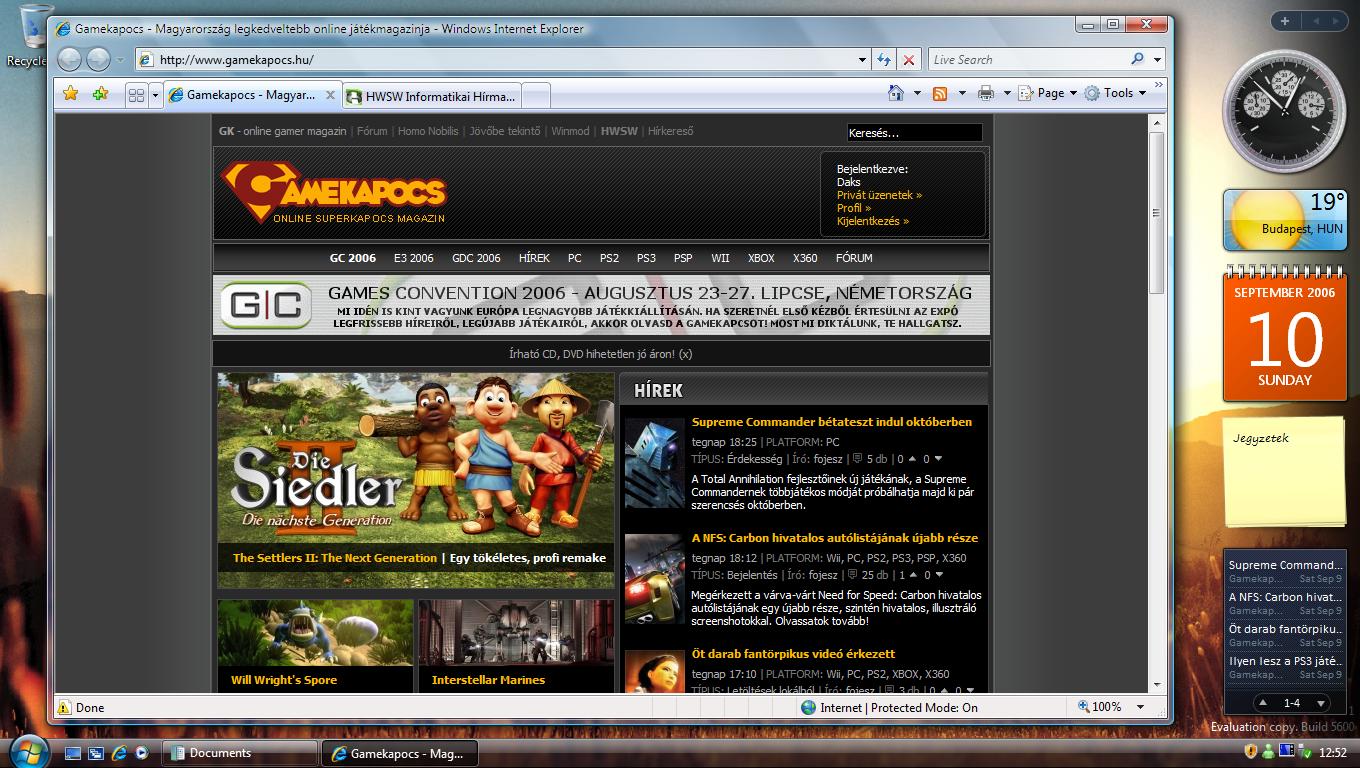
Task: Click the analog clock gadget
Action: (x=1285, y=111)
